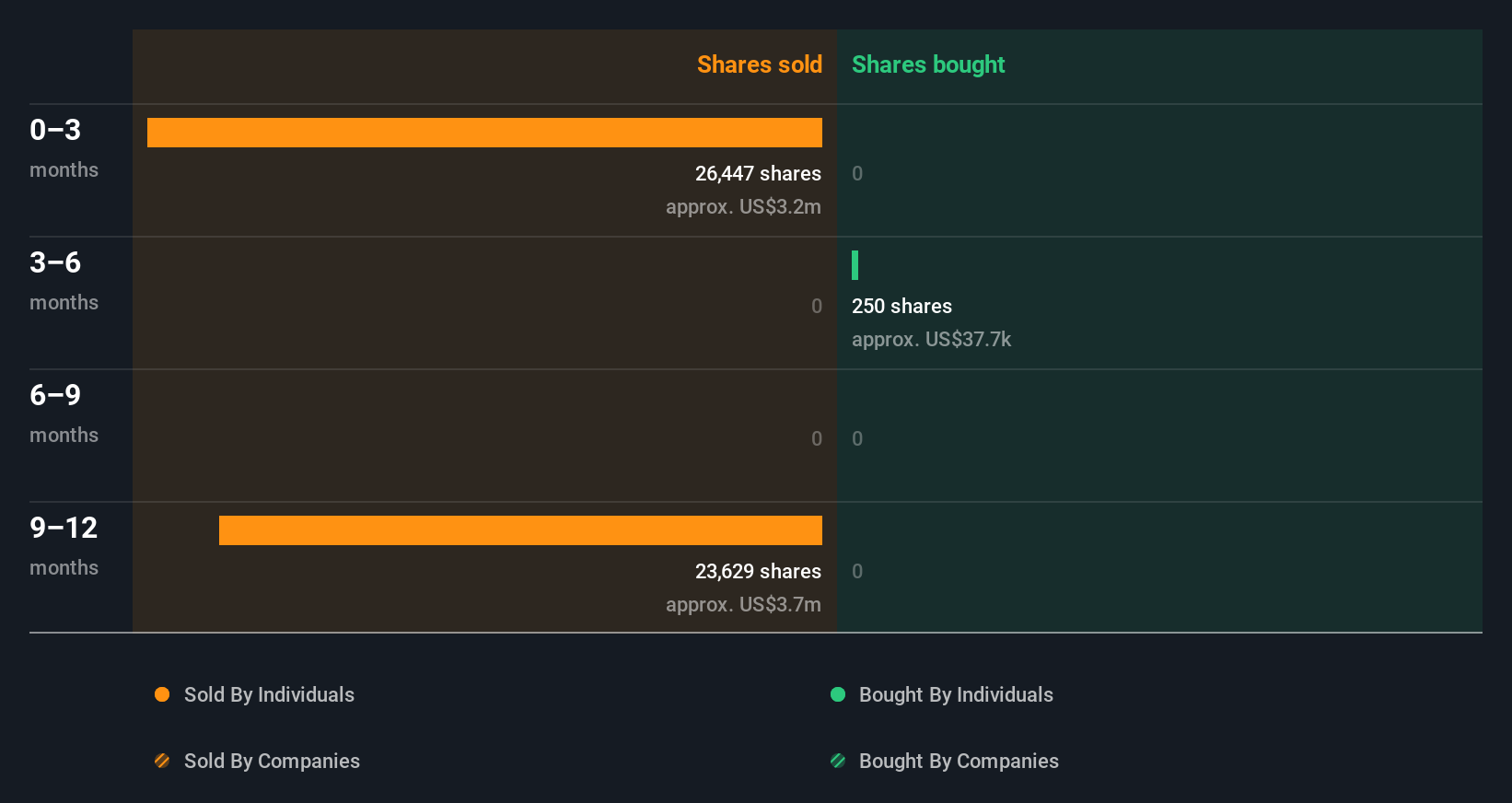Click the zero sold value in 6–9 months row
Image resolution: width=1512 pixels, height=803 pixels.
[817, 438]
